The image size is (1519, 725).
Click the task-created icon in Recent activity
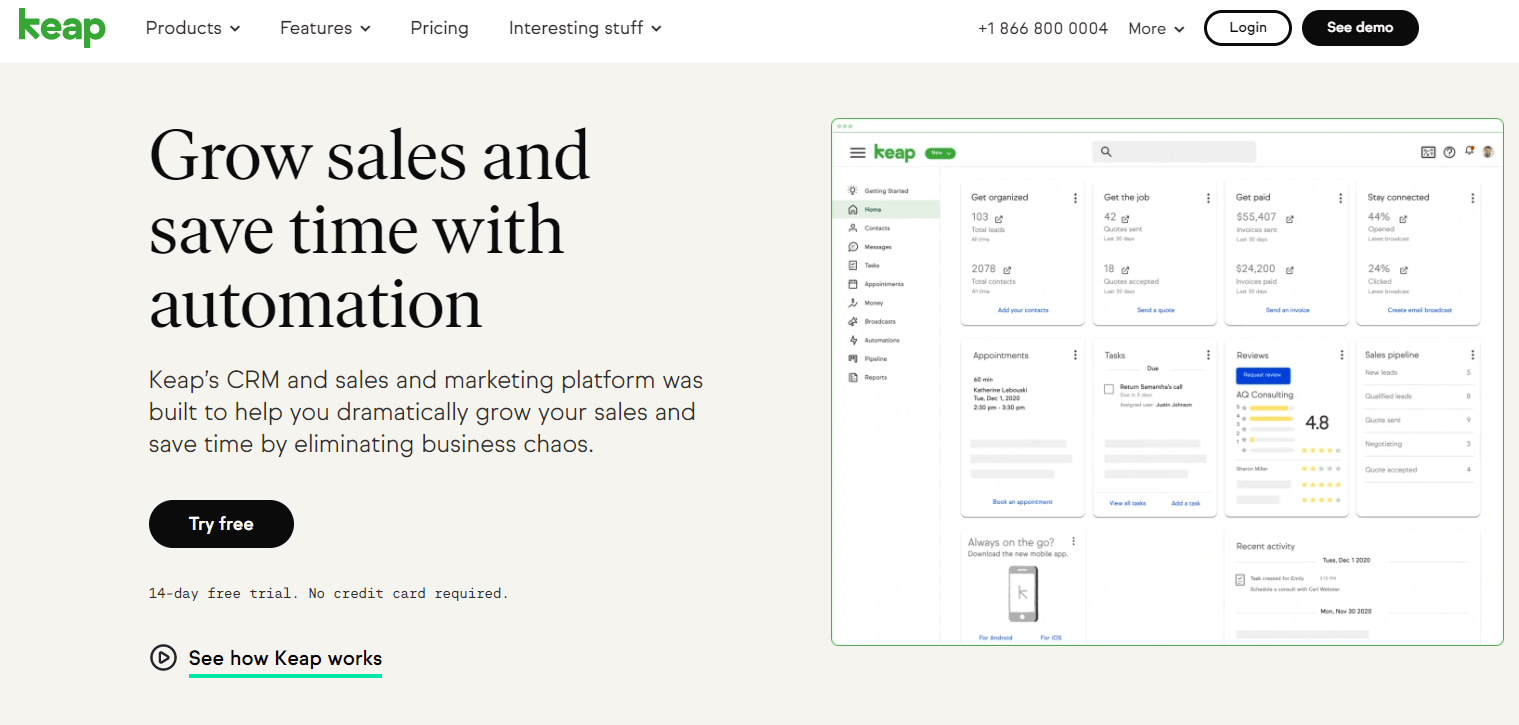[1241, 579]
